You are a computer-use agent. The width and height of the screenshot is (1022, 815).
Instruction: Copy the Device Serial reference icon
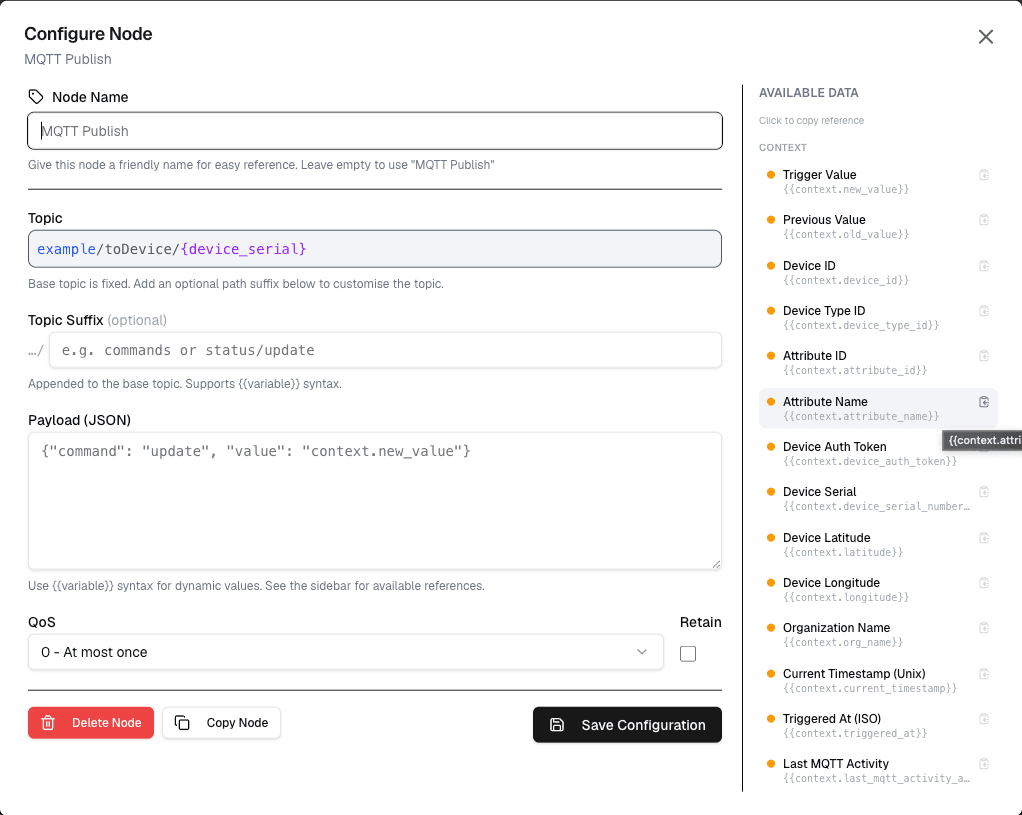(x=984, y=492)
